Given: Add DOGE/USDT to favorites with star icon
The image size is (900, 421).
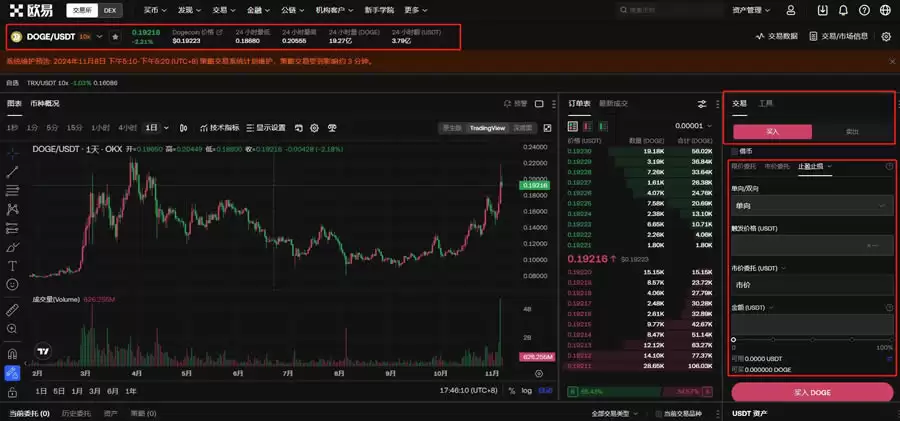Looking at the screenshot, I should [x=115, y=36].
